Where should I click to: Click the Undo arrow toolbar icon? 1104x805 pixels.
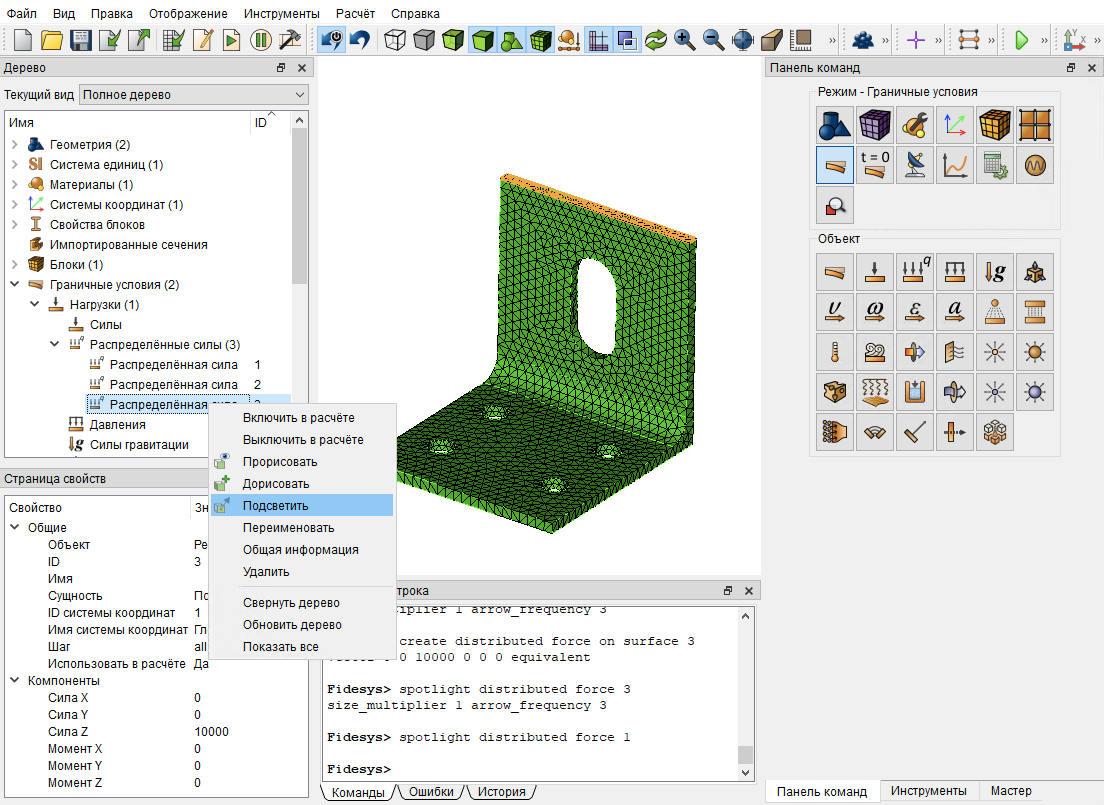pos(360,39)
